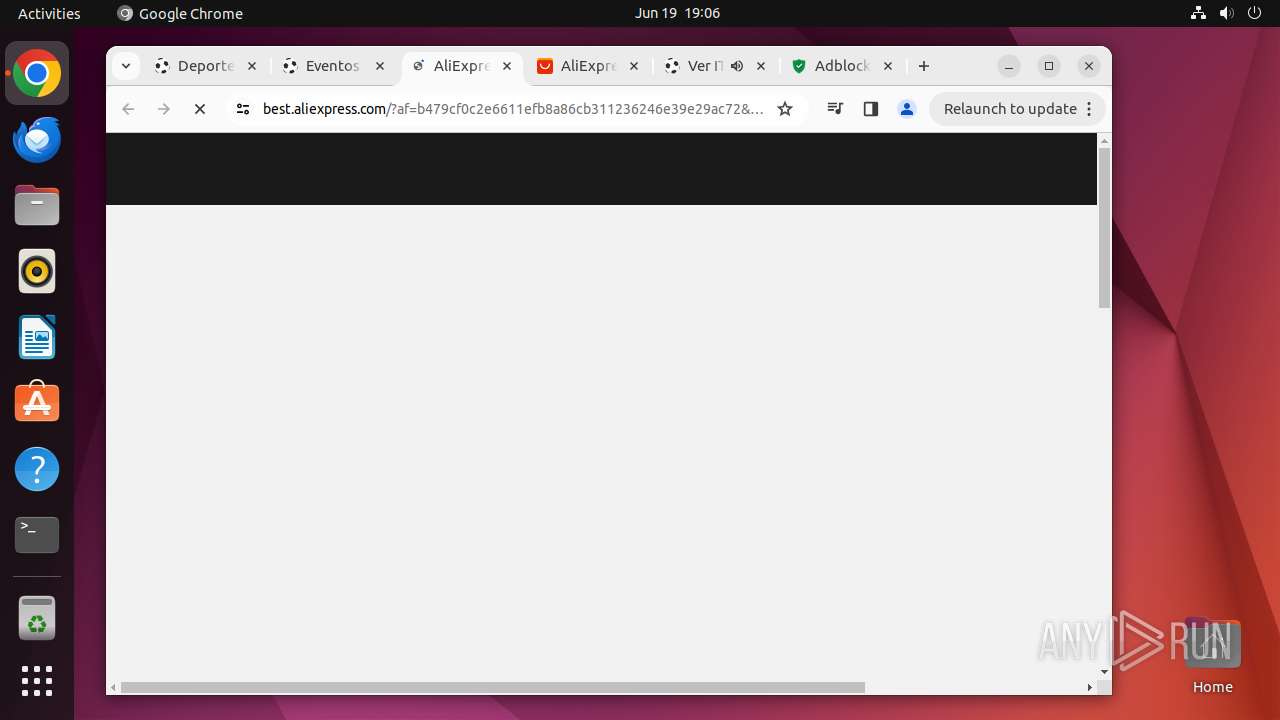Stop loading the page

[200, 109]
